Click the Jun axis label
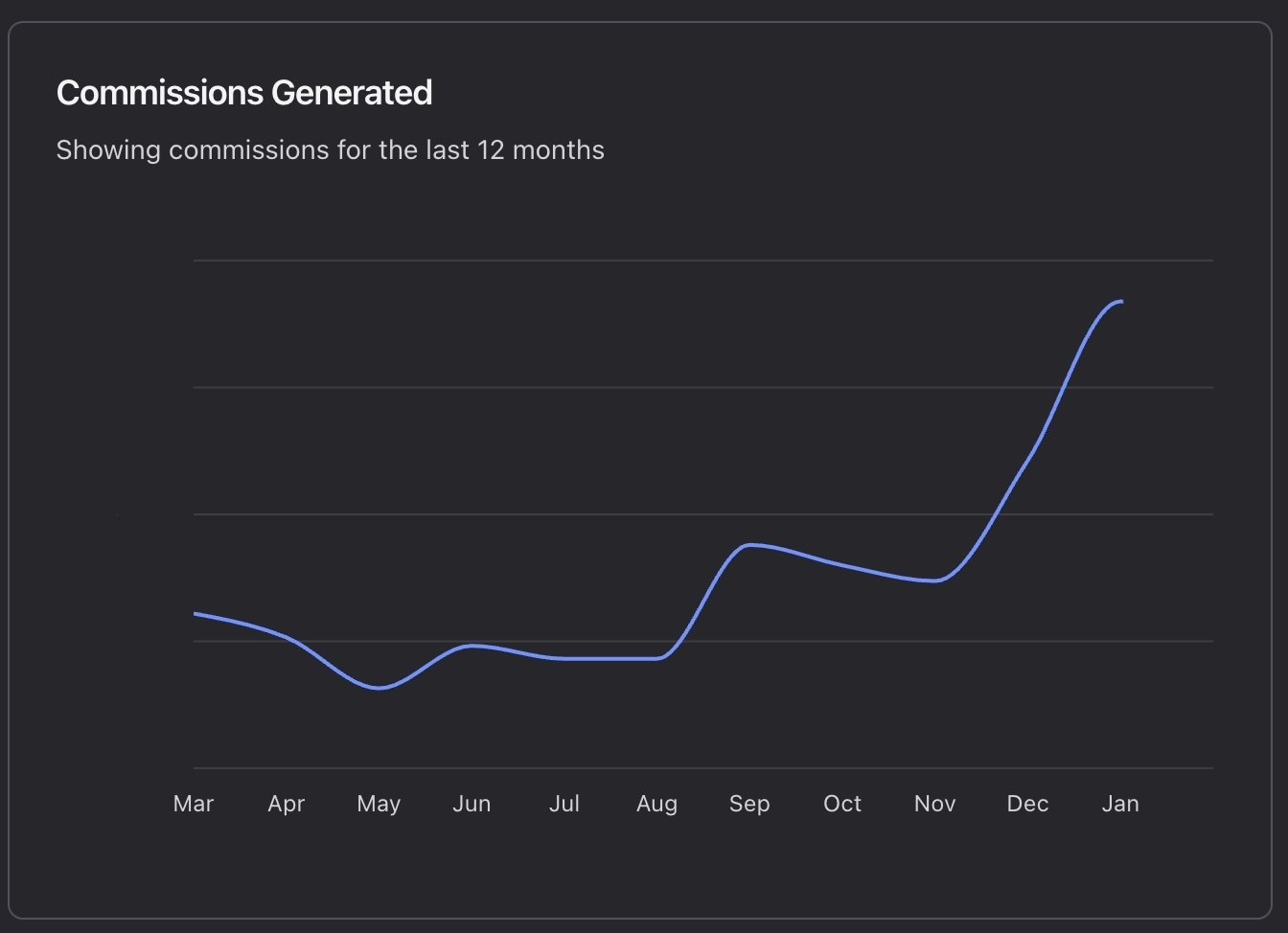Viewport: 1288px width, 933px height. coord(471,804)
